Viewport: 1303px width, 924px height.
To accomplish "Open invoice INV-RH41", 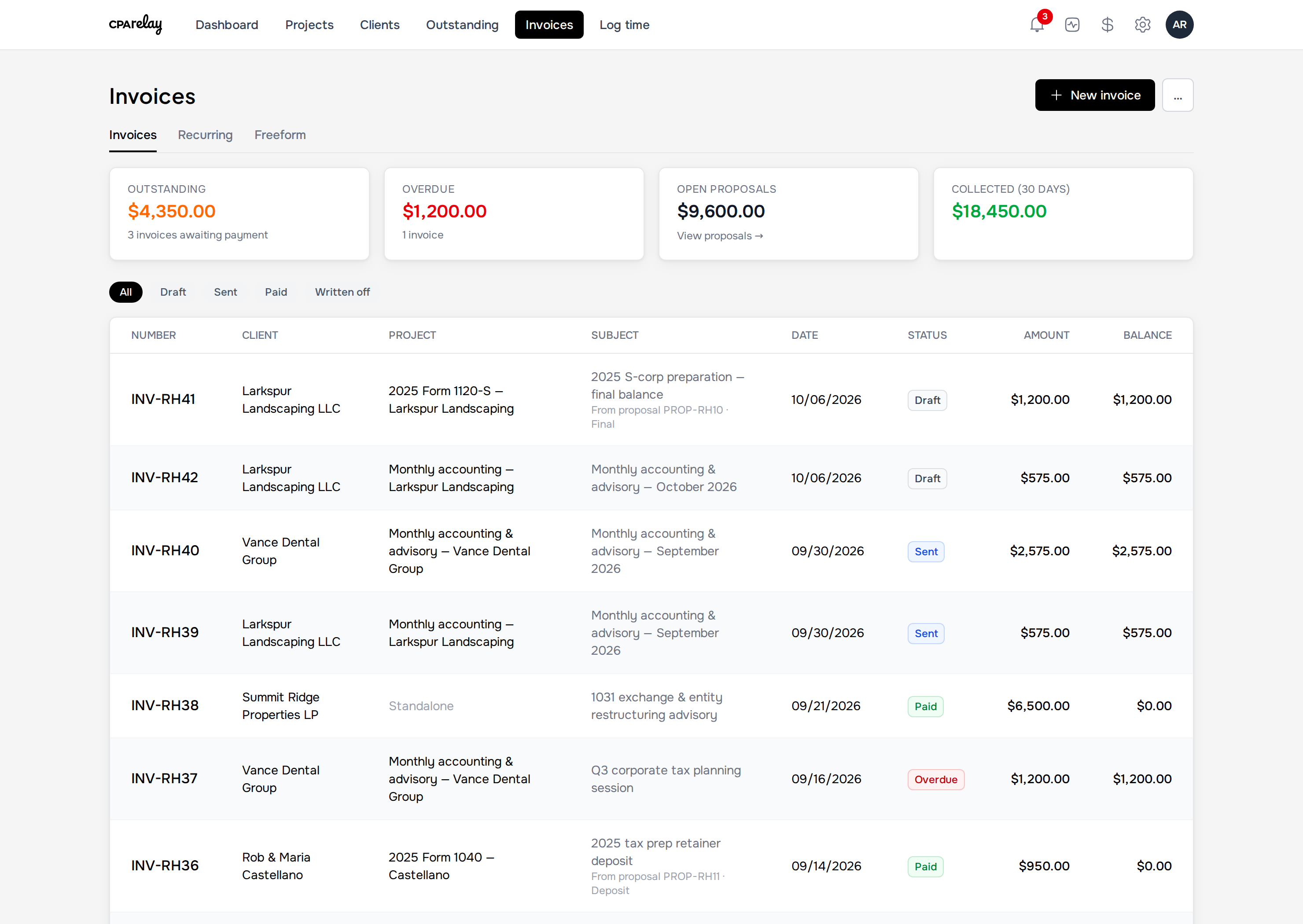I will [163, 400].
